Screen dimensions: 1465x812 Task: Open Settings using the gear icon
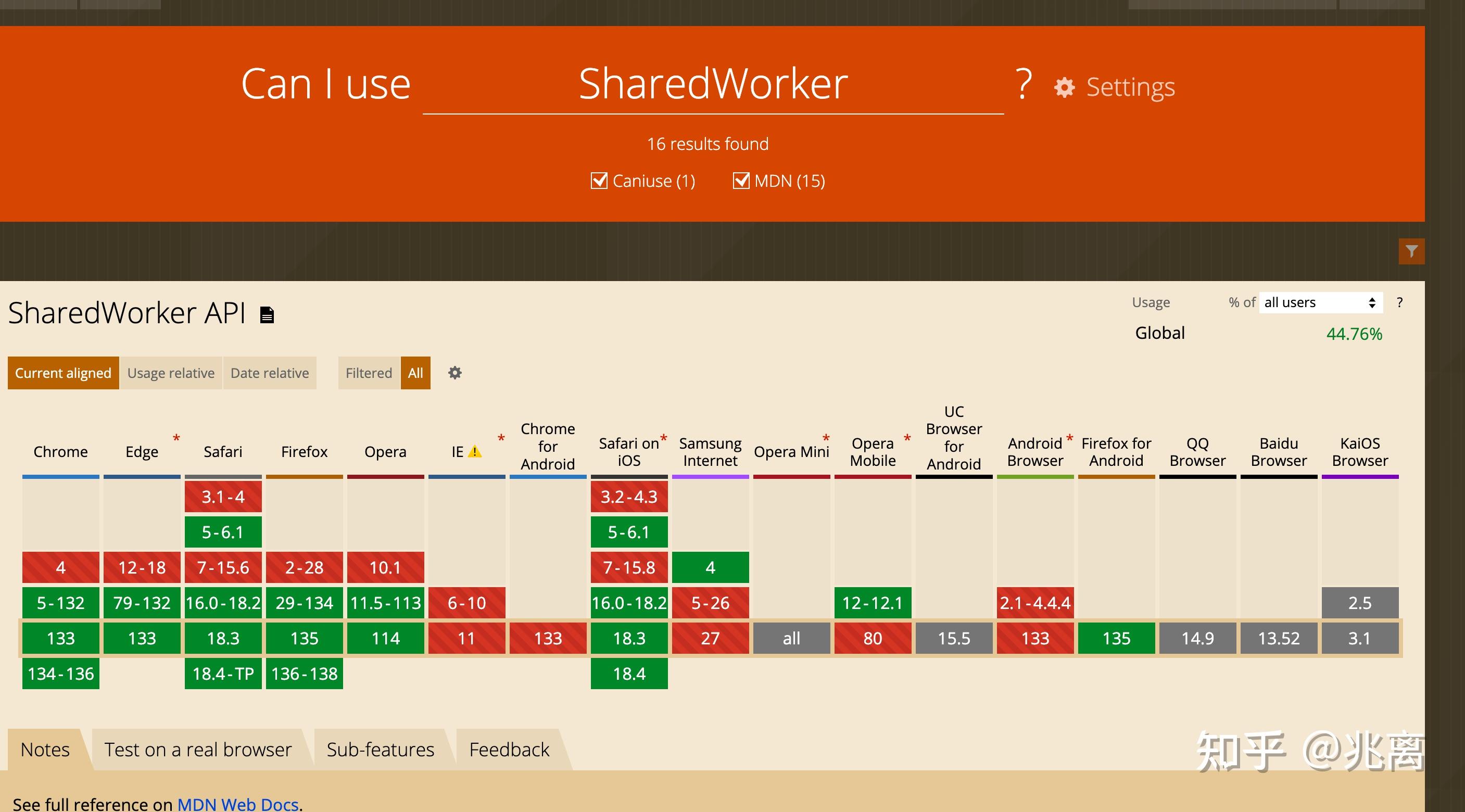[x=1066, y=86]
